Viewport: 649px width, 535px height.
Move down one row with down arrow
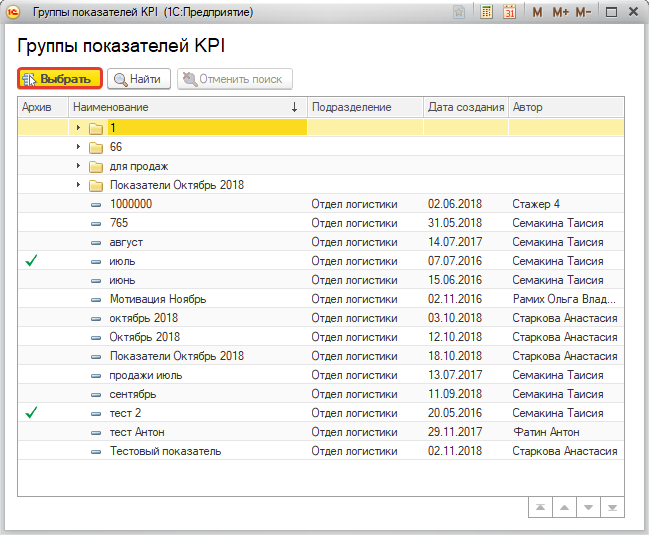pyautogui.click(x=588, y=507)
